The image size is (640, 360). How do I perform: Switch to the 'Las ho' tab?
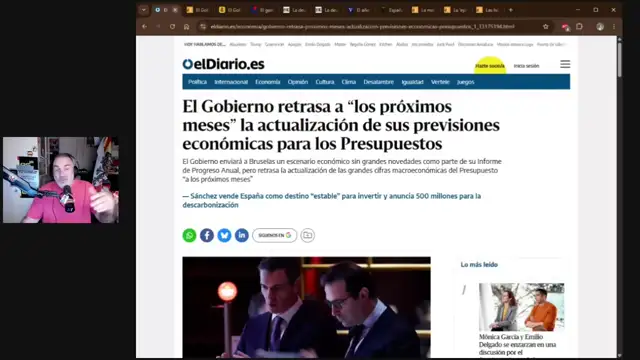pyautogui.click(x=488, y=10)
